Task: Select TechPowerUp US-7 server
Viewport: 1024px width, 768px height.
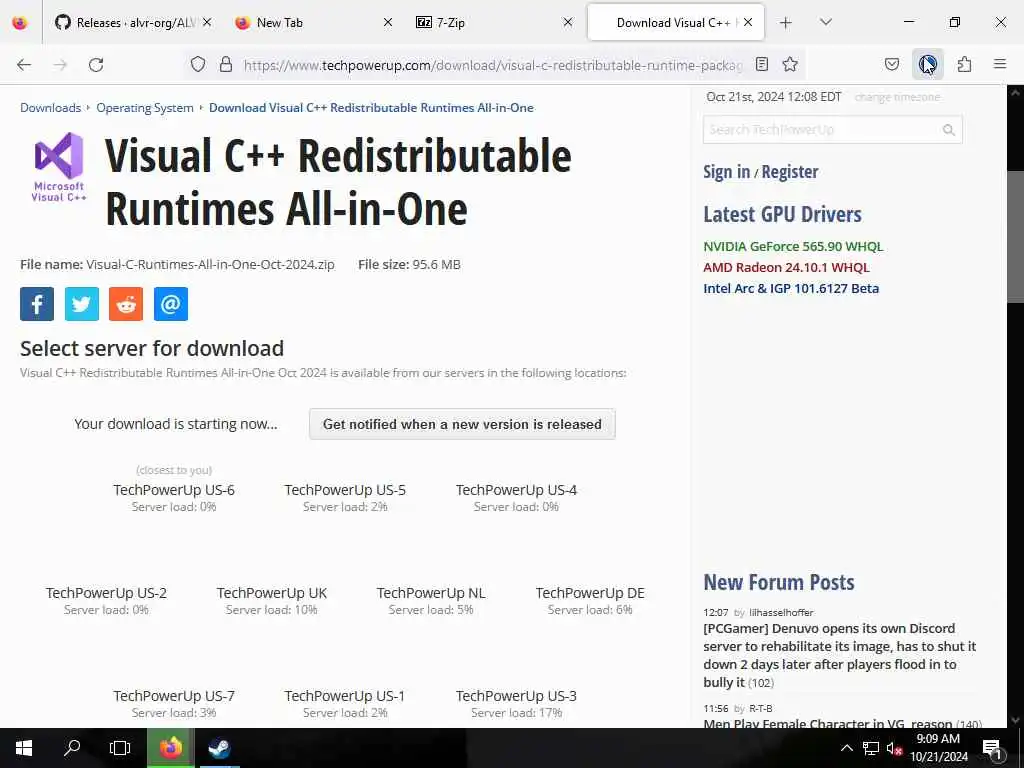Action: click(174, 703)
